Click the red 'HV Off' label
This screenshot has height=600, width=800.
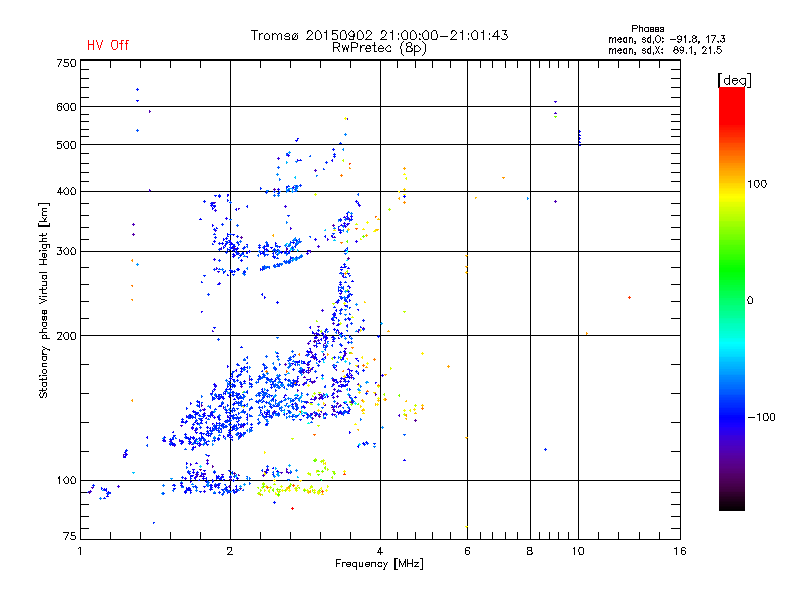pos(108,45)
